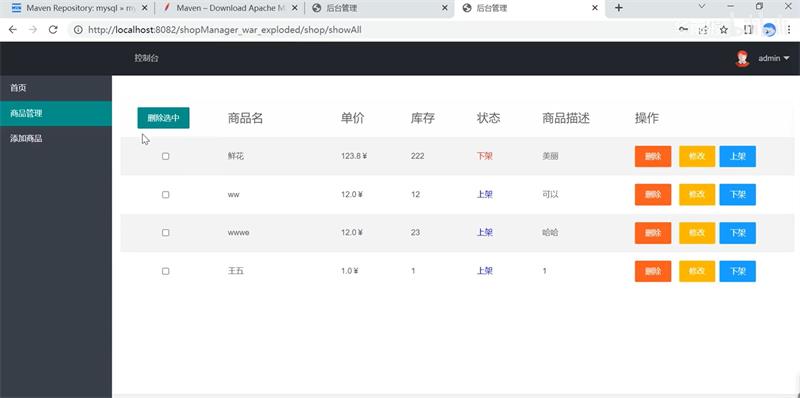Click the price 123.8 ¥
This screenshot has width=800, height=398.
(x=354, y=156)
